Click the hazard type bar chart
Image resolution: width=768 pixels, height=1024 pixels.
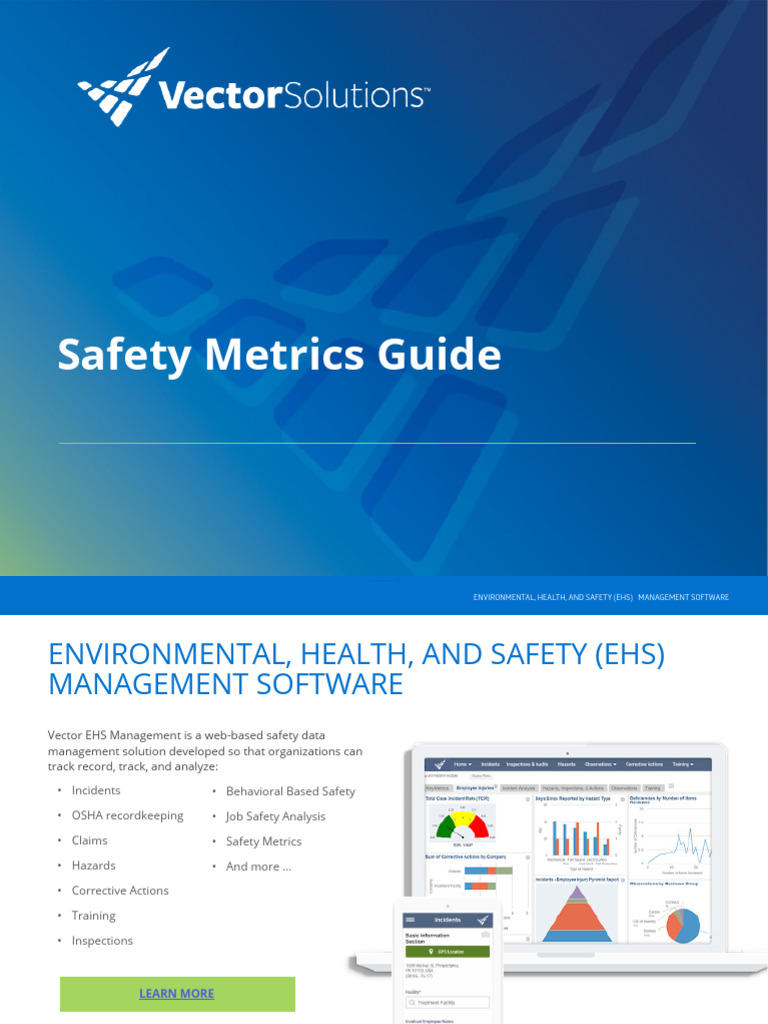579,836
